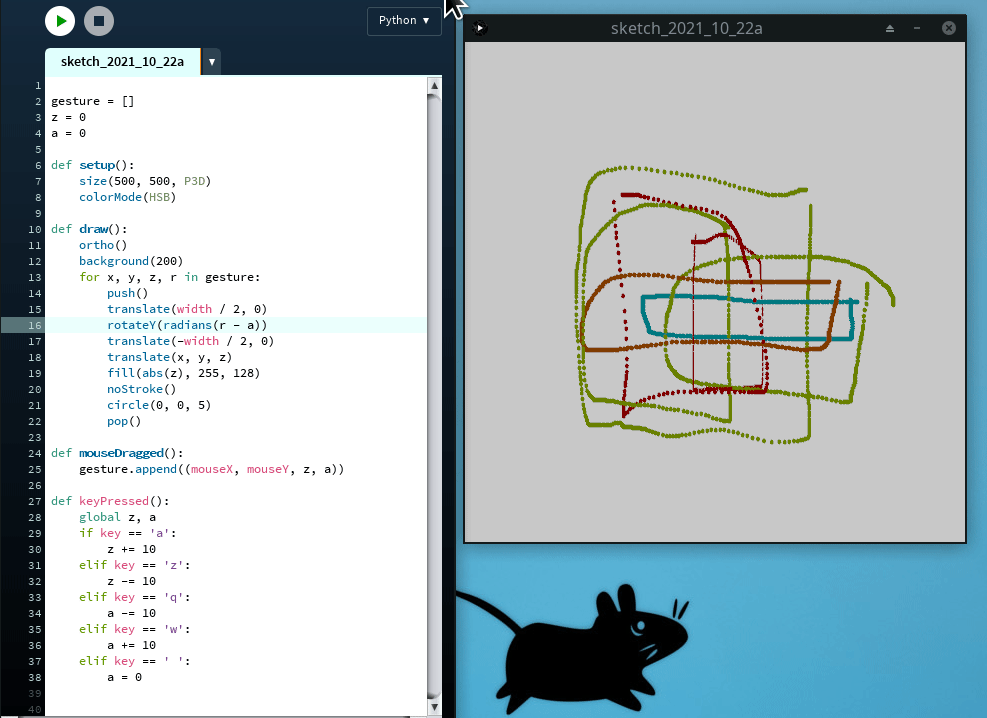This screenshot has height=718, width=987.
Task: Close the sketch output window
Action: tap(949, 28)
